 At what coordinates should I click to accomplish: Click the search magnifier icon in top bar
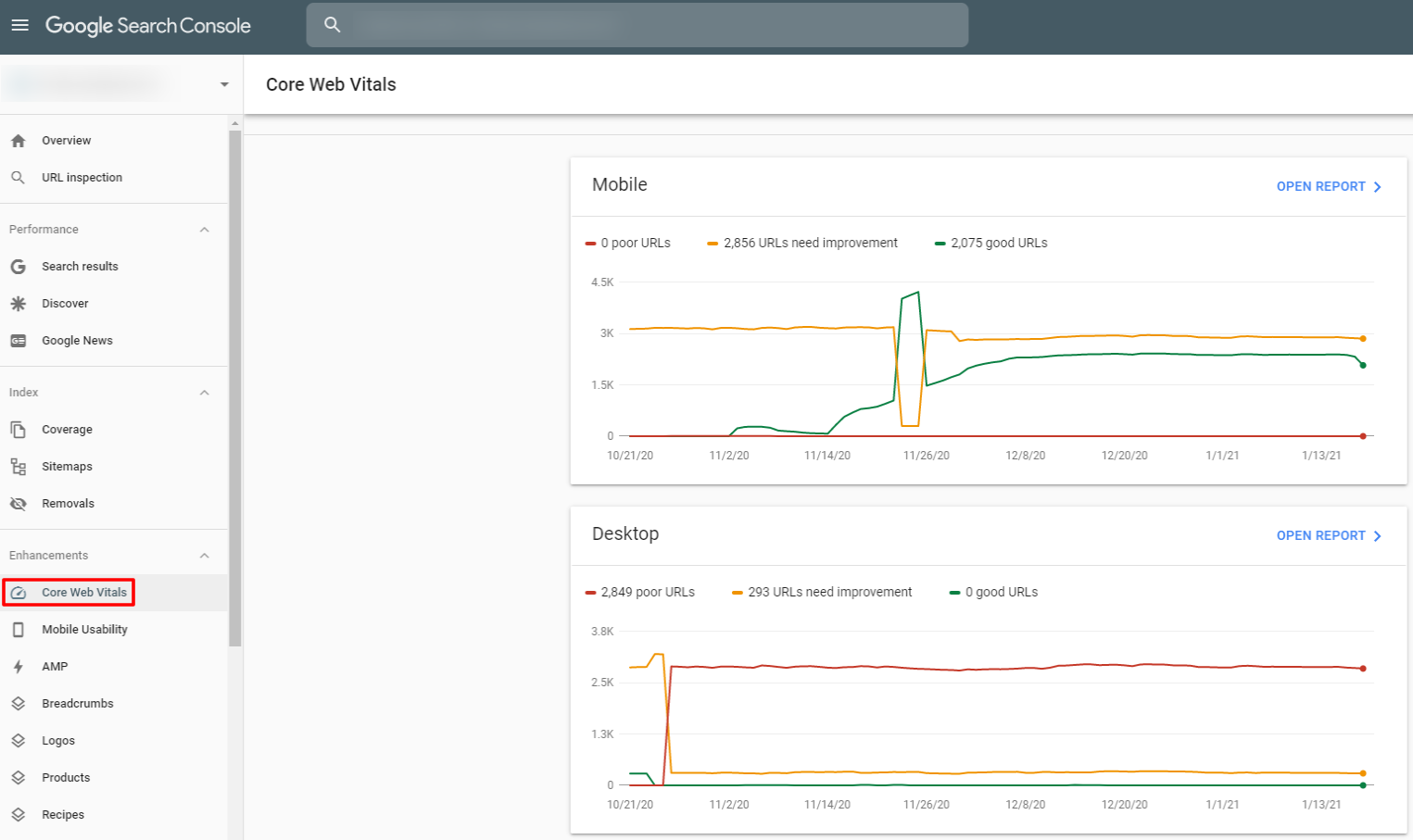point(333,25)
